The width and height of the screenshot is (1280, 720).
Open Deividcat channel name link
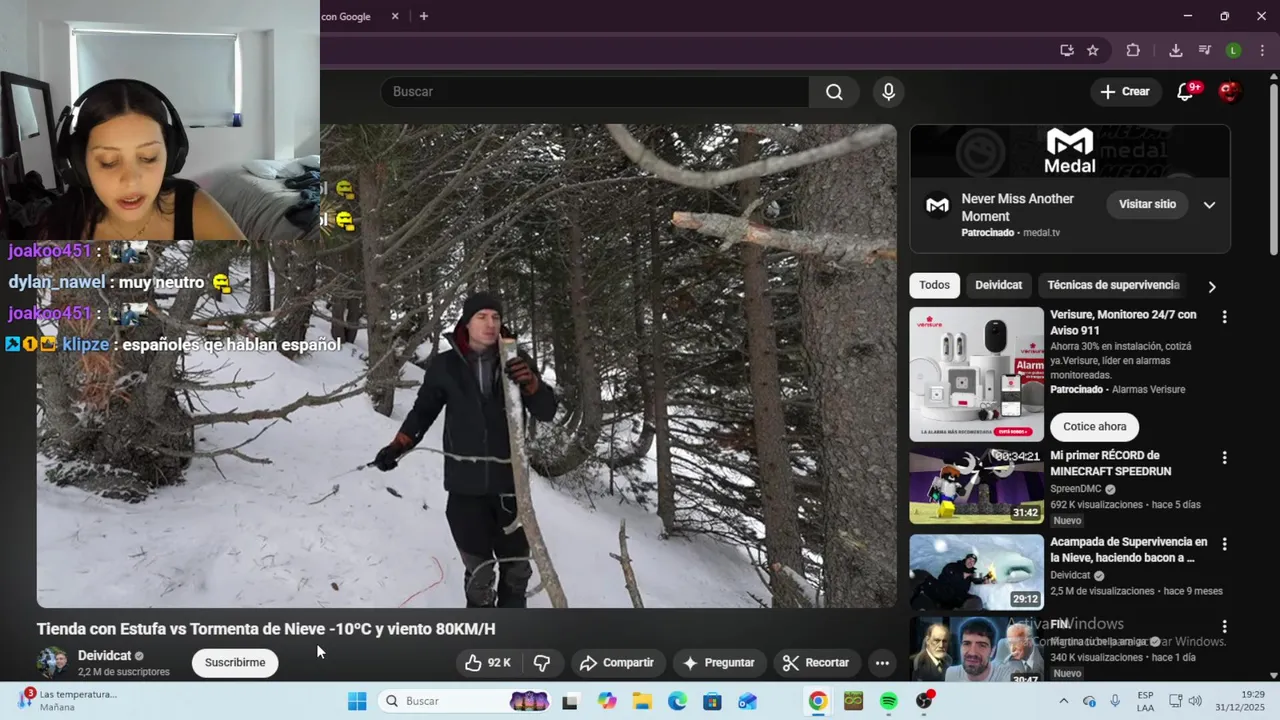click(x=105, y=656)
